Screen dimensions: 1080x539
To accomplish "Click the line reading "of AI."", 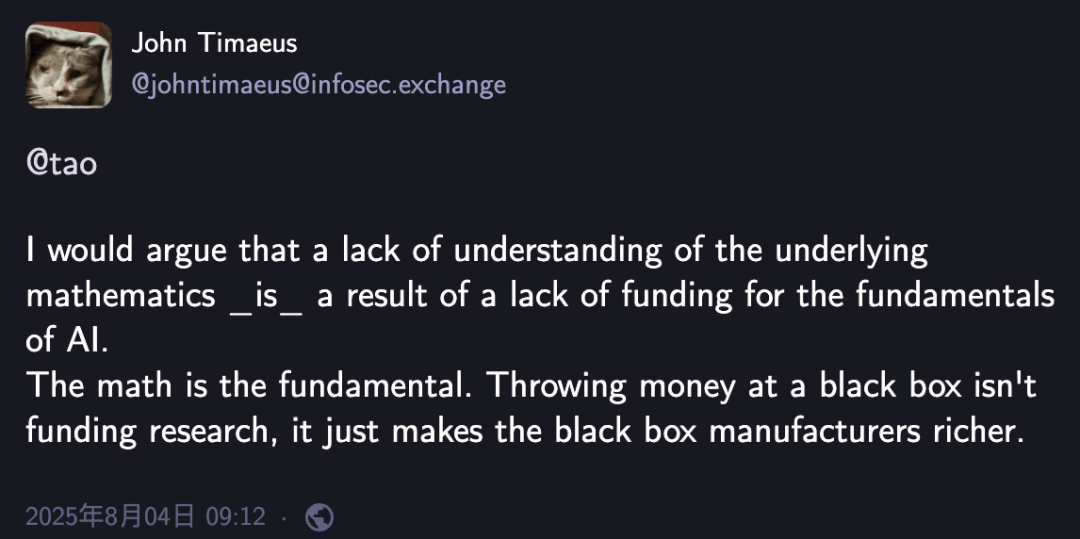I will tap(67, 341).
